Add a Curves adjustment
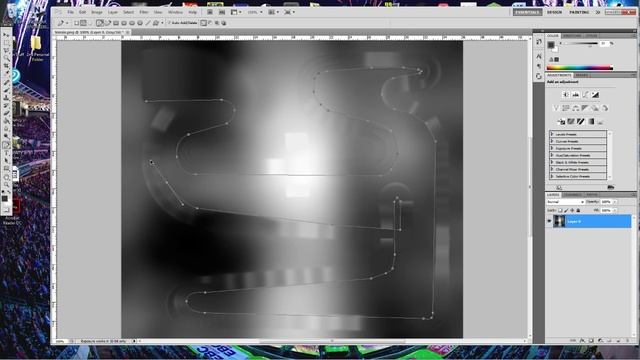The width and height of the screenshot is (640, 360). [585, 95]
